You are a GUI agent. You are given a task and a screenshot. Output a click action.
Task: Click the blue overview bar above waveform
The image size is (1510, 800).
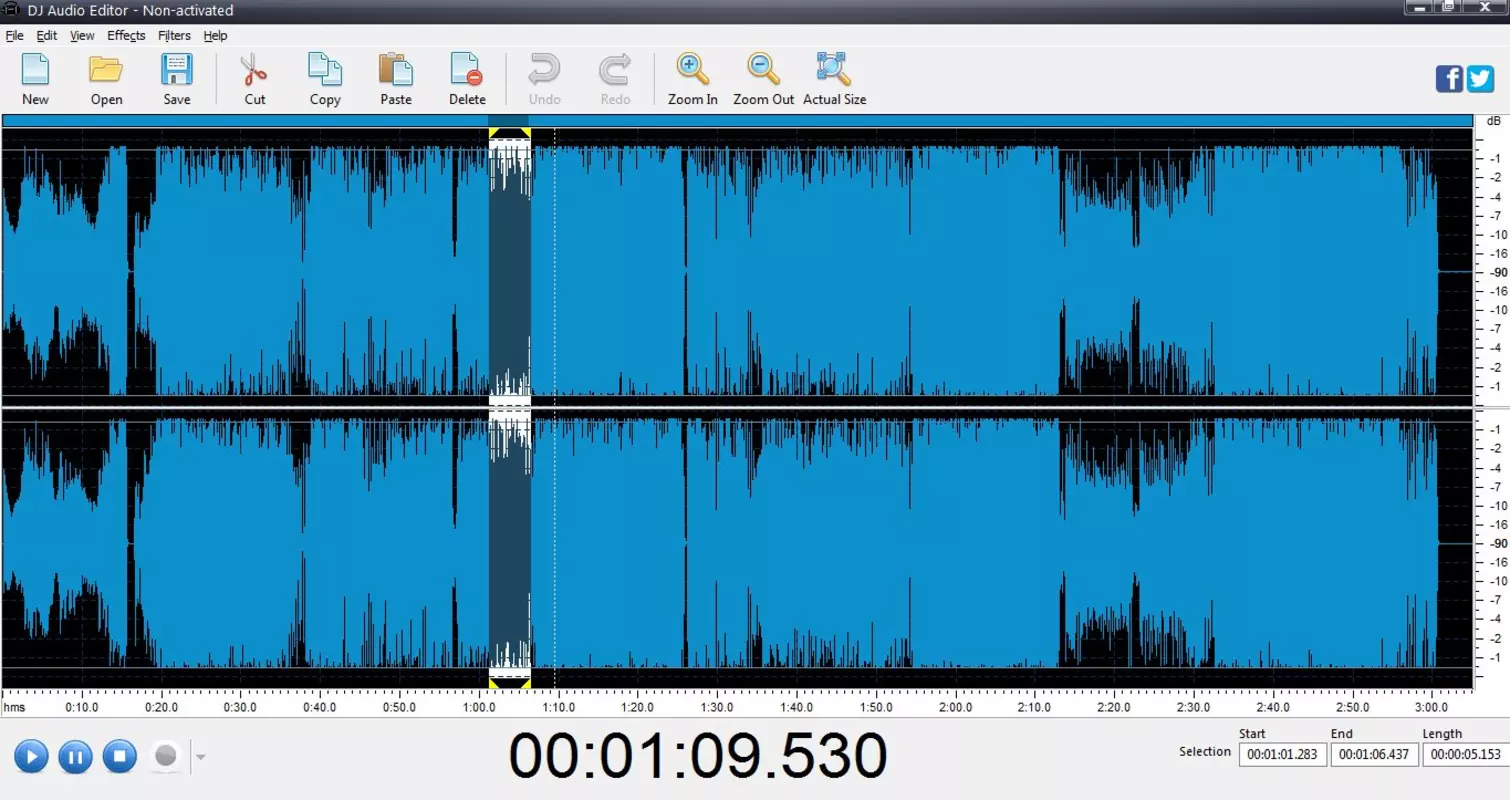point(737,120)
